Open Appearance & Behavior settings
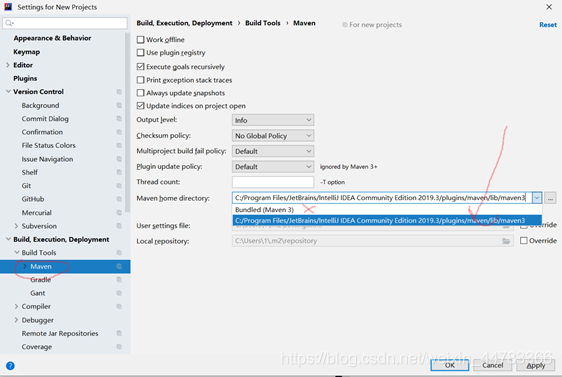The image size is (562, 377). [x=52, y=38]
